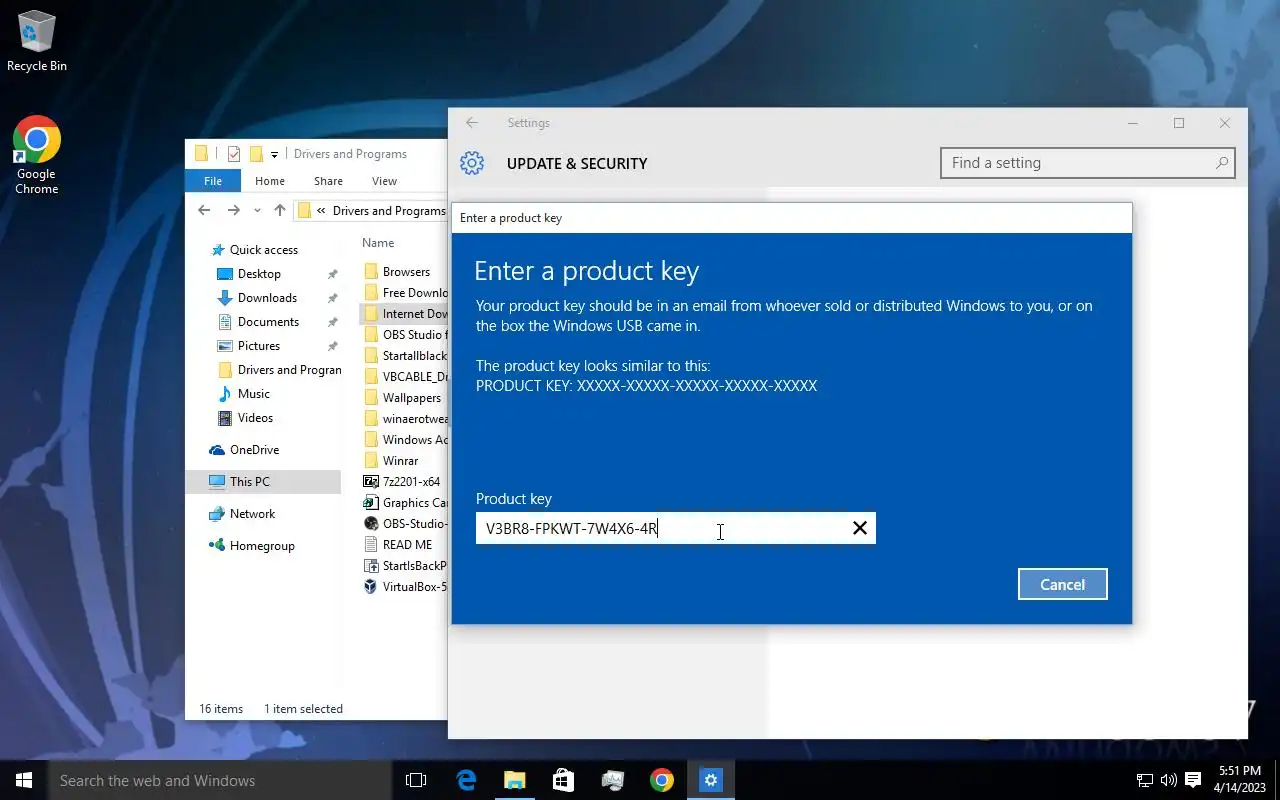Go up one folder level in Explorer

tap(280, 210)
